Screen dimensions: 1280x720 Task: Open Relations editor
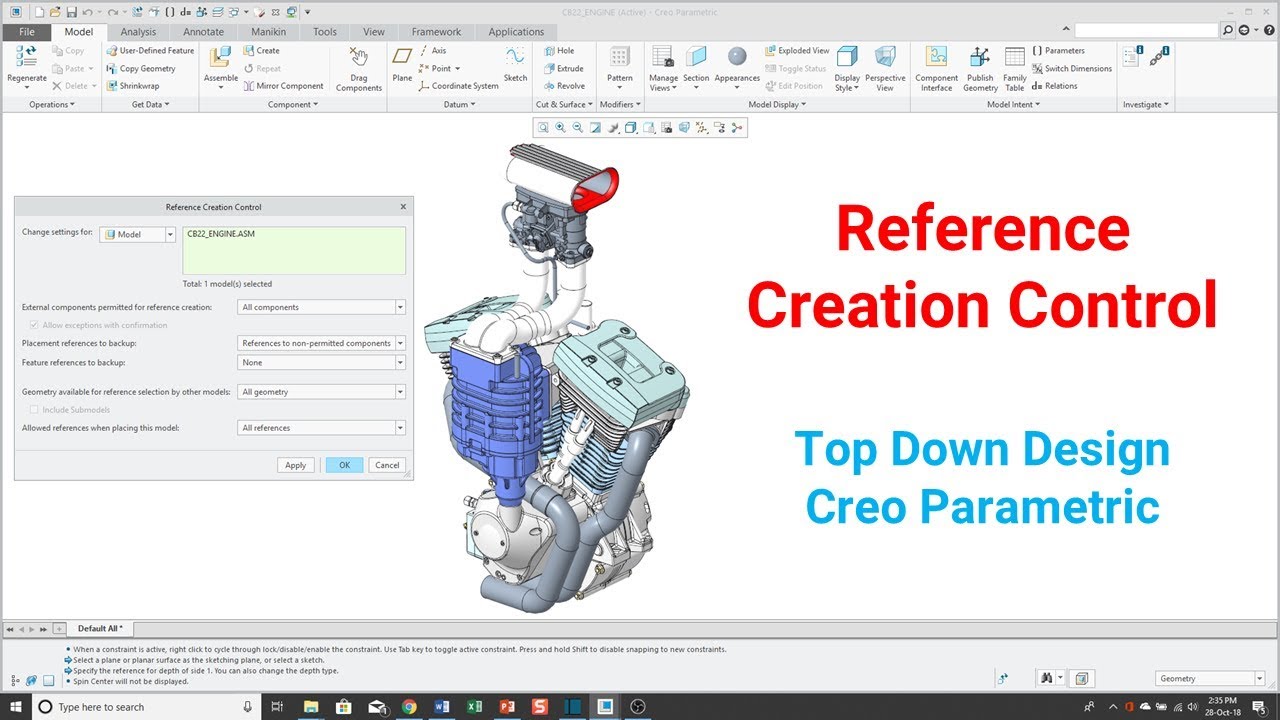[x=1055, y=86]
